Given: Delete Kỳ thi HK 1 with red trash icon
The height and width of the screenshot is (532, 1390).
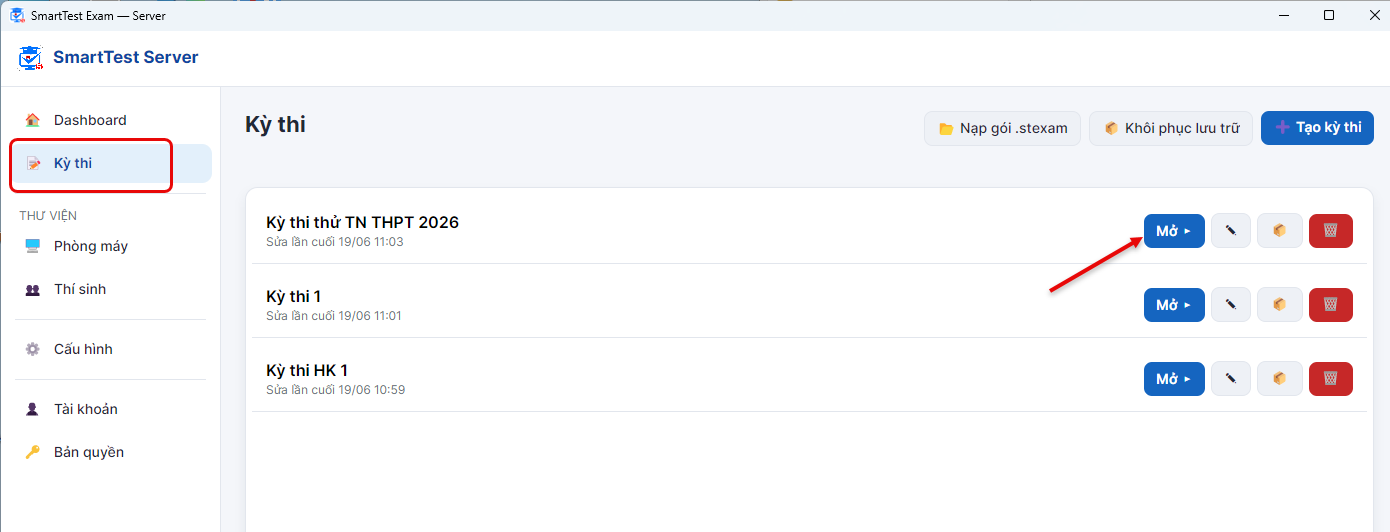Looking at the screenshot, I should tap(1331, 379).
